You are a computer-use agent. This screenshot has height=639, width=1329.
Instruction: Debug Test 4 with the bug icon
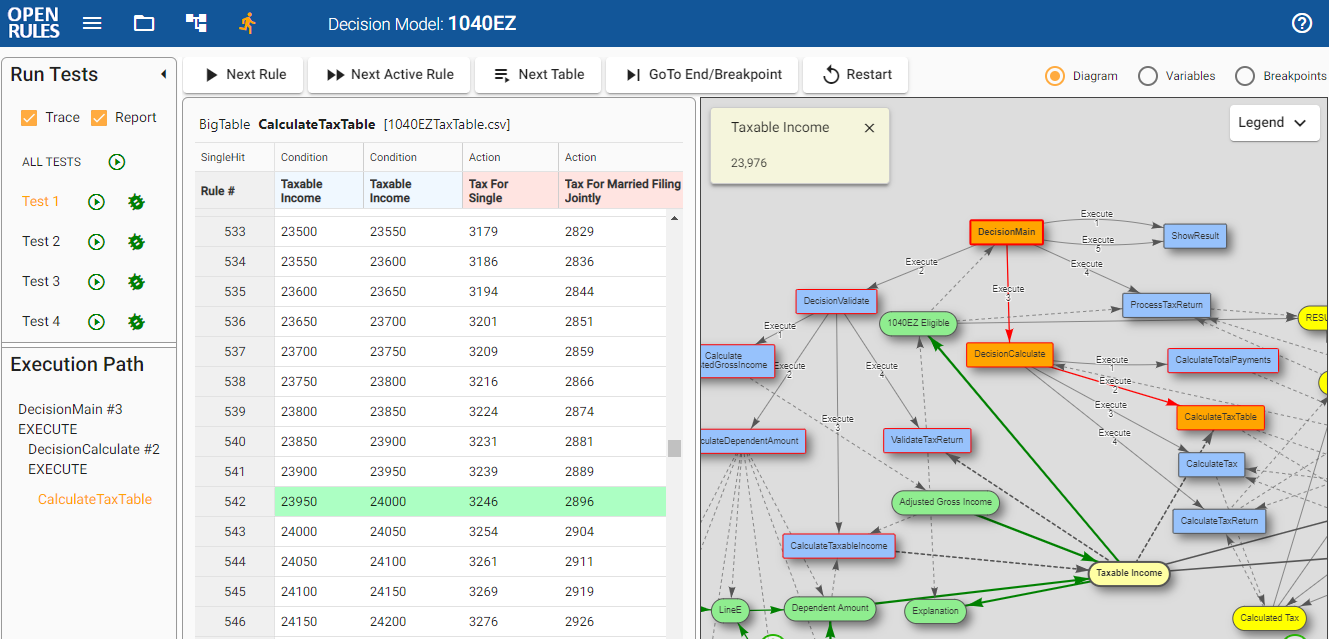(x=136, y=321)
